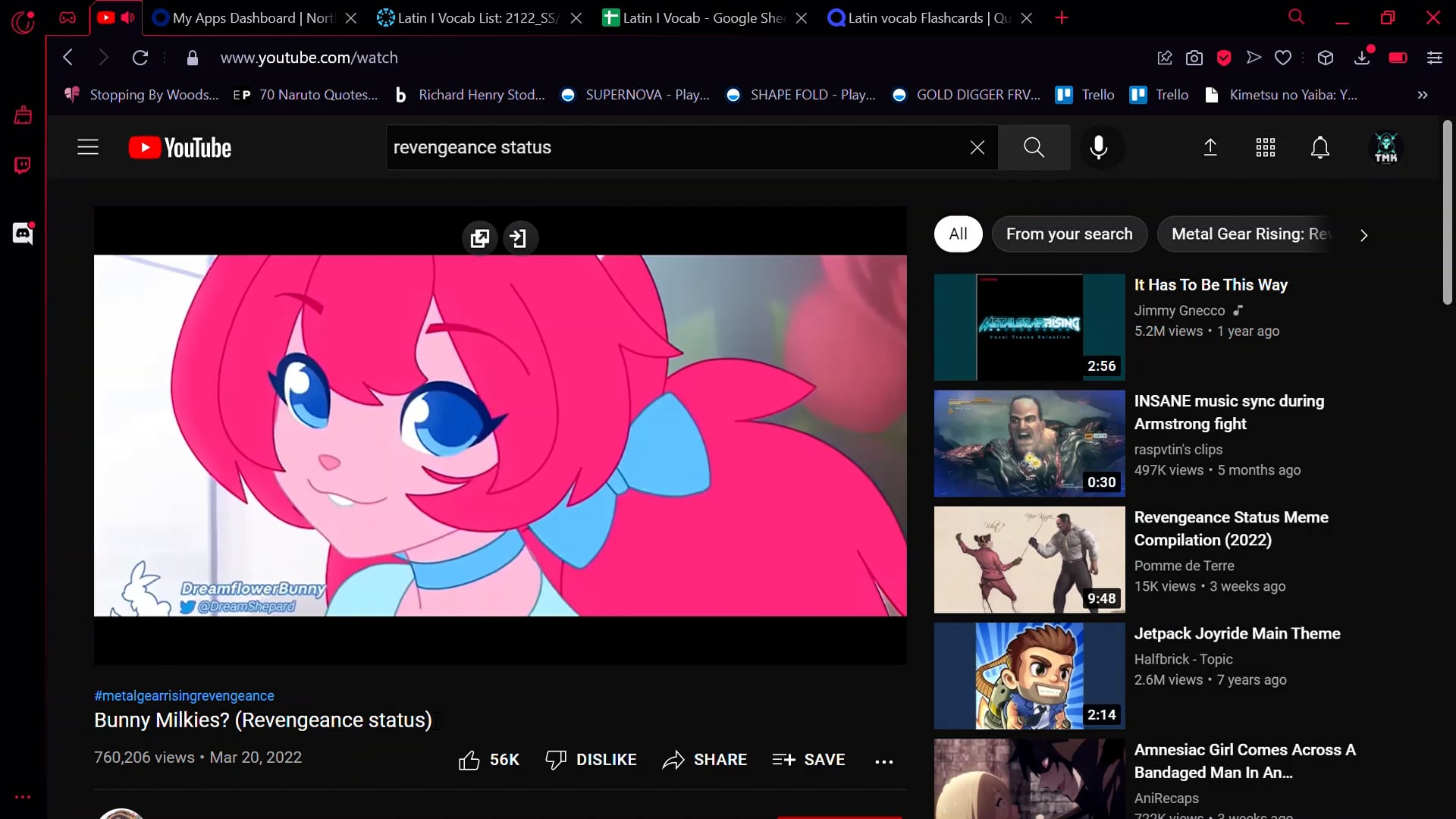Take a snapshot with camera icon
Viewport: 1456px width, 819px height.
tap(1194, 58)
